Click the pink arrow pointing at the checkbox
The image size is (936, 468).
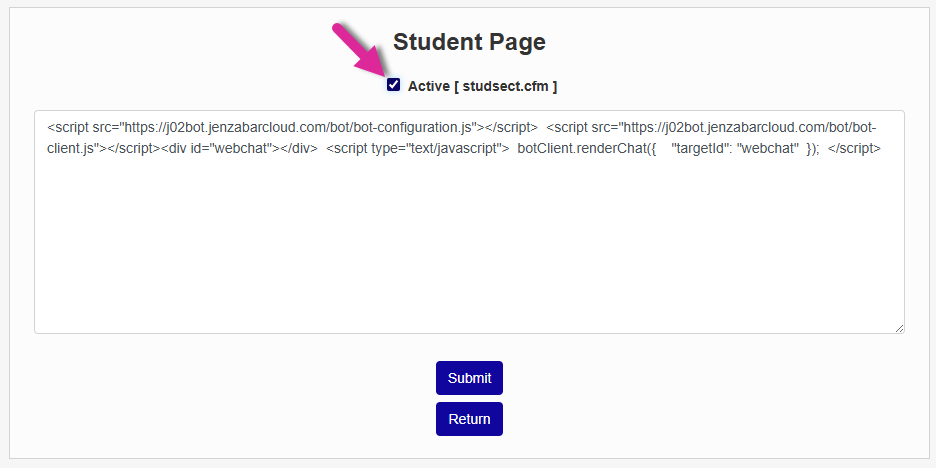click(x=357, y=50)
